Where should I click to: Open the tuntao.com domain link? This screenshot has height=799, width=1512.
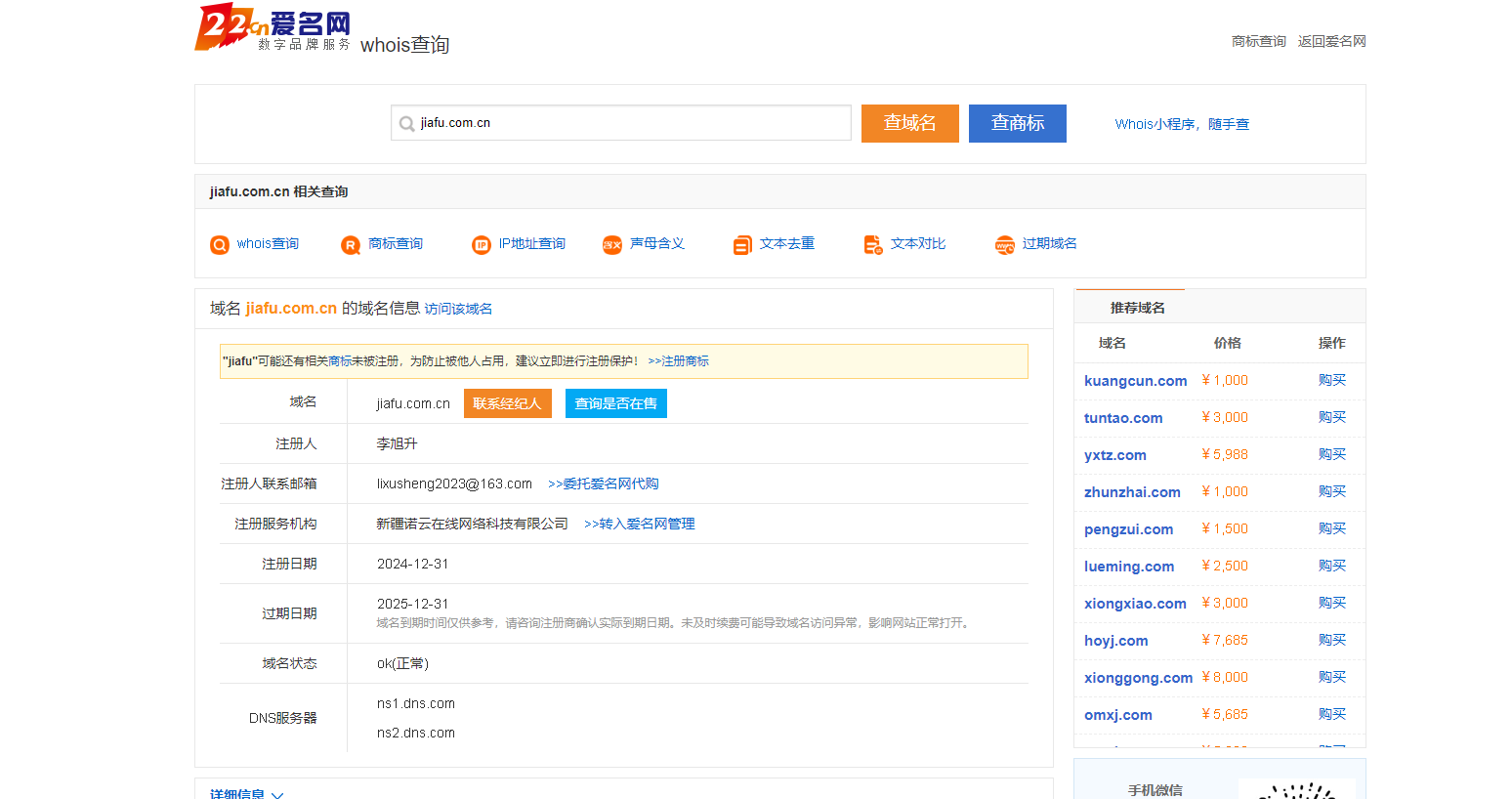click(x=1123, y=418)
